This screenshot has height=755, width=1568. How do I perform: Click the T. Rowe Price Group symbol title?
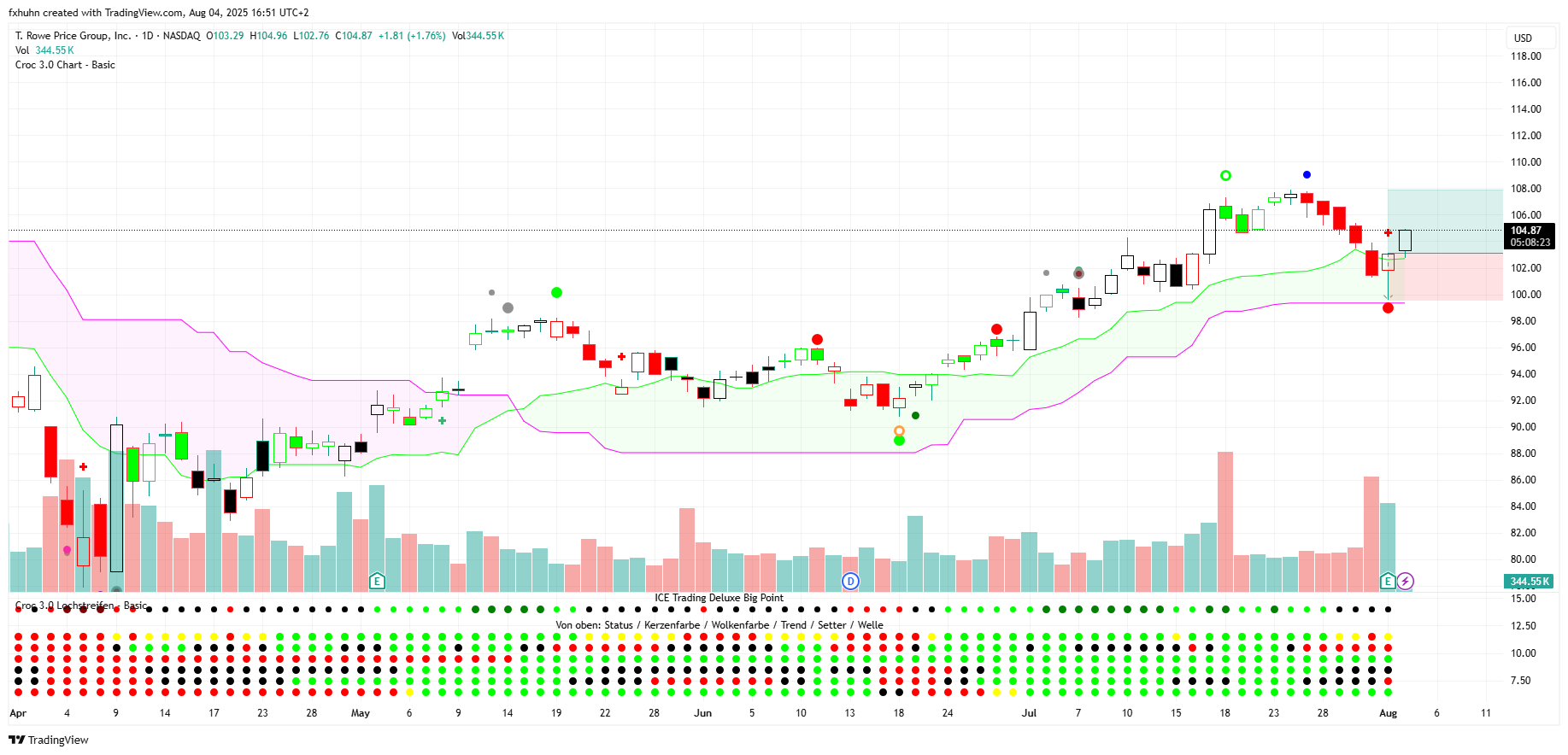(73, 36)
